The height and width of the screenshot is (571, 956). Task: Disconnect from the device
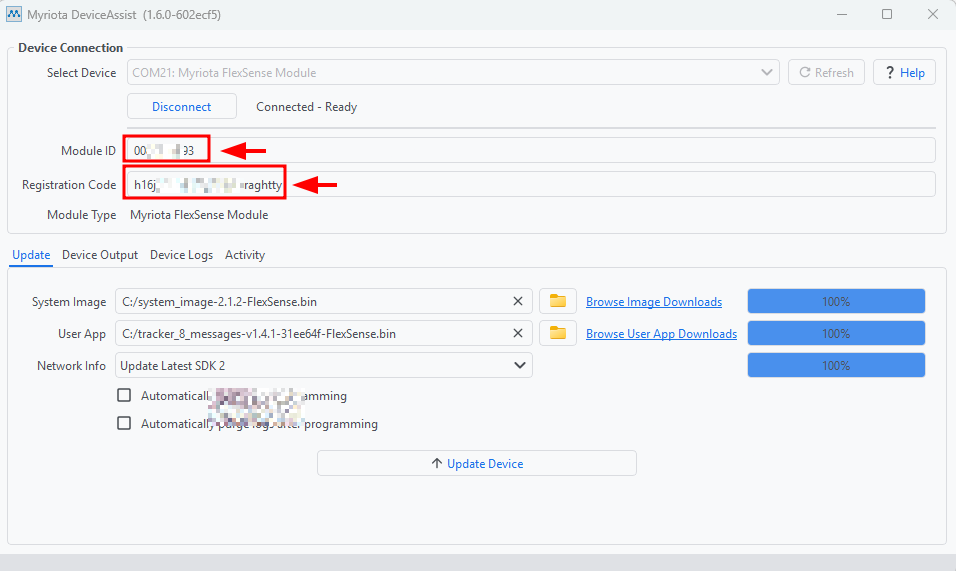click(x=182, y=107)
